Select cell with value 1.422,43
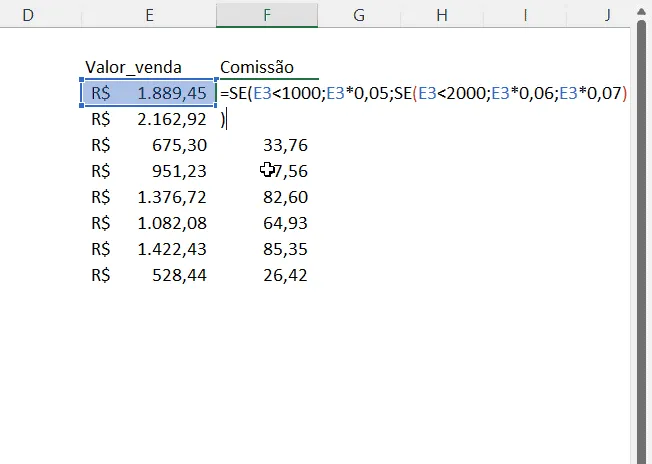This screenshot has height=464, width=652. click(149, 249)
